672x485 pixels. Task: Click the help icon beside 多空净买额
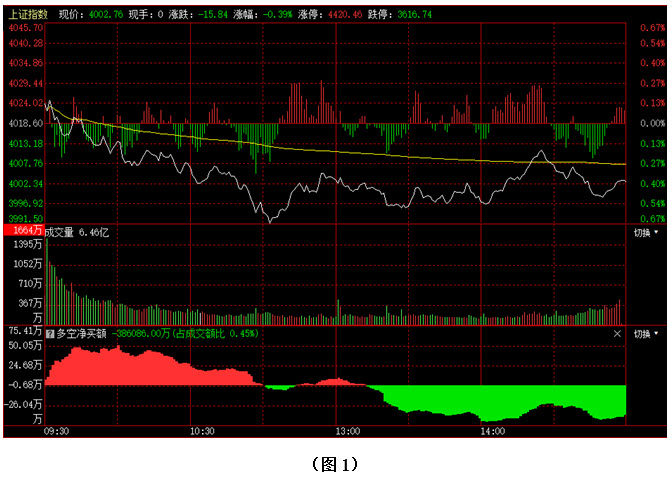[50, 333]
